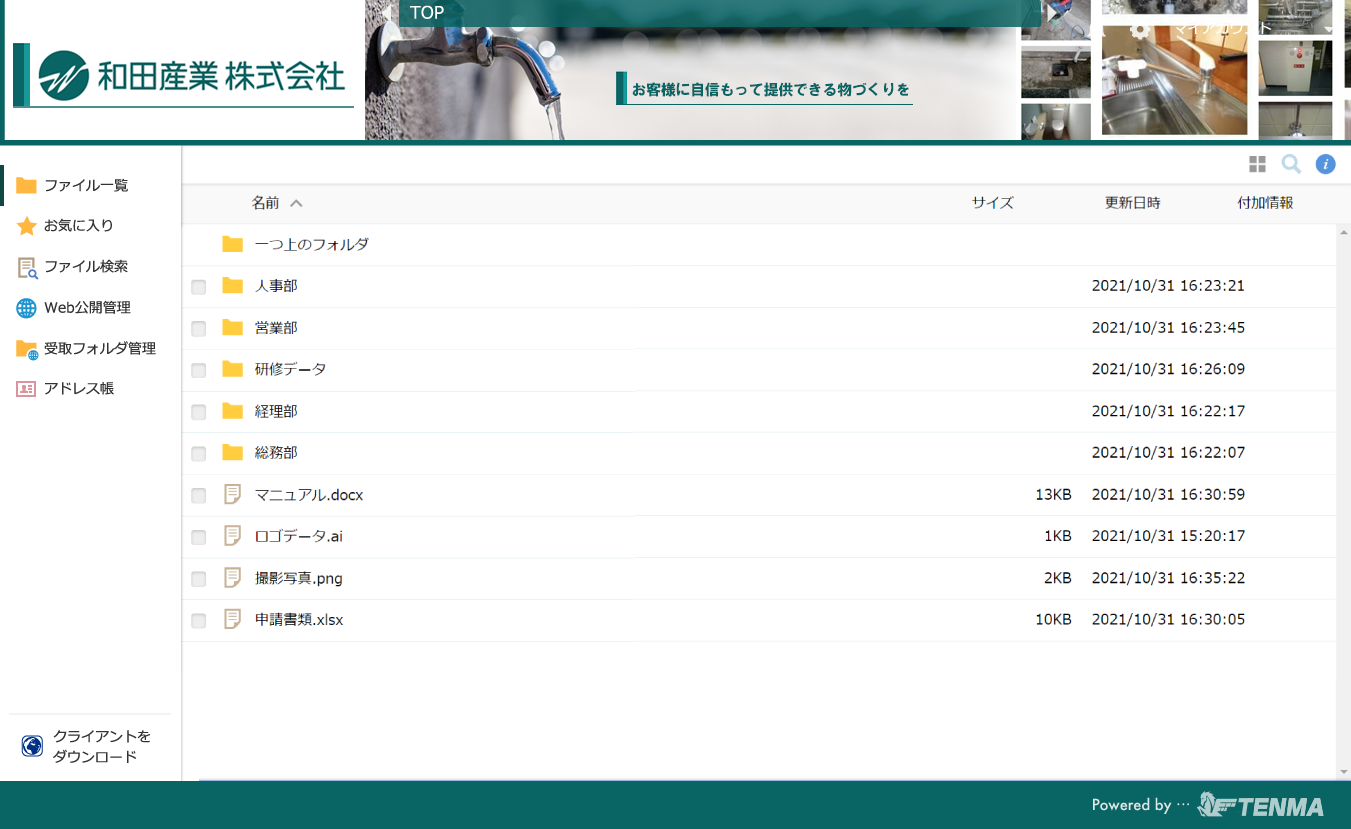1351x829 pixels.
Task: Toggle name sort order arrow
Action: click(x=296, y=203)
